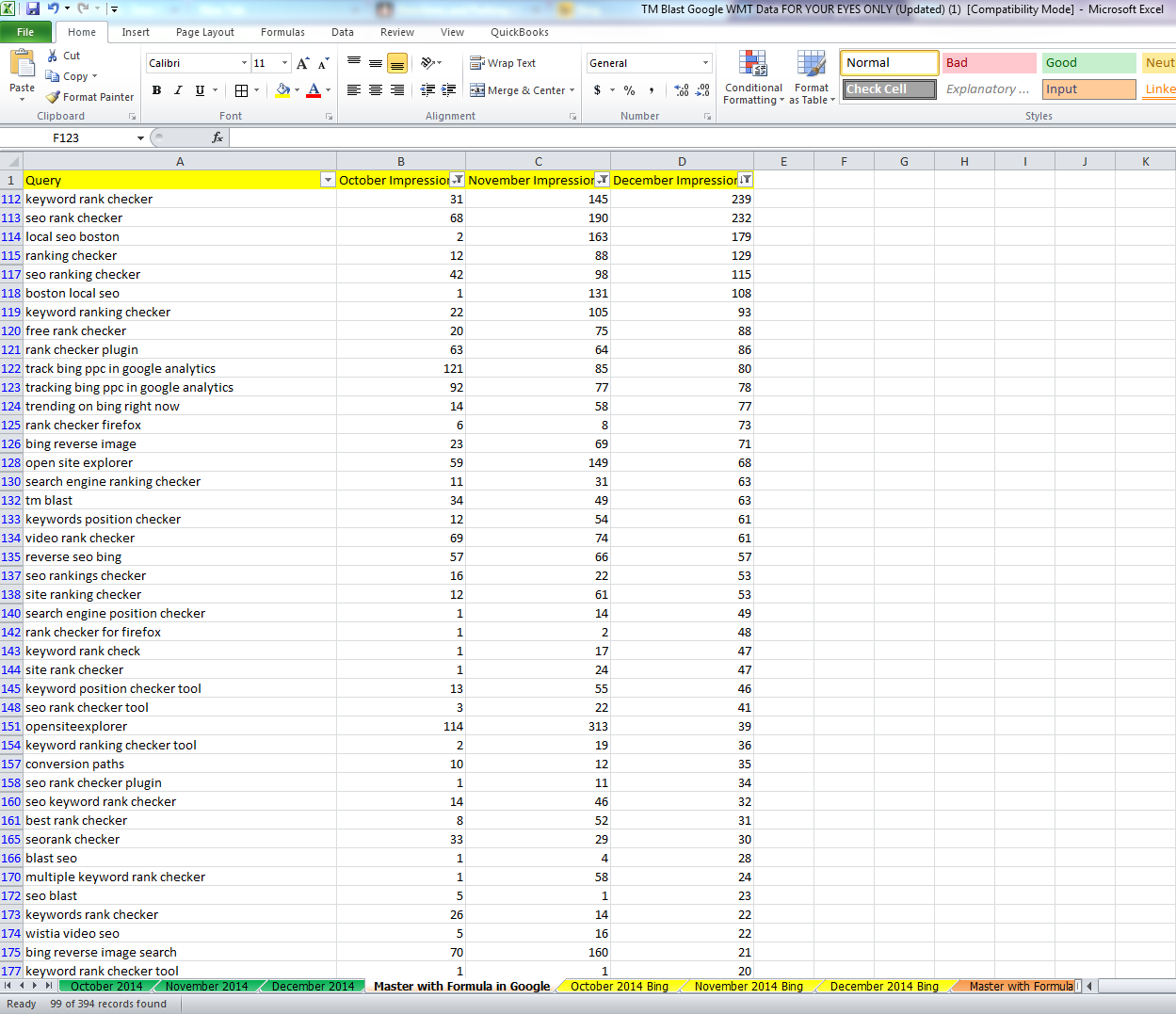Switch to Page Layout tab
This screenshot has height=1014, width=1176.
coord(205,32)
